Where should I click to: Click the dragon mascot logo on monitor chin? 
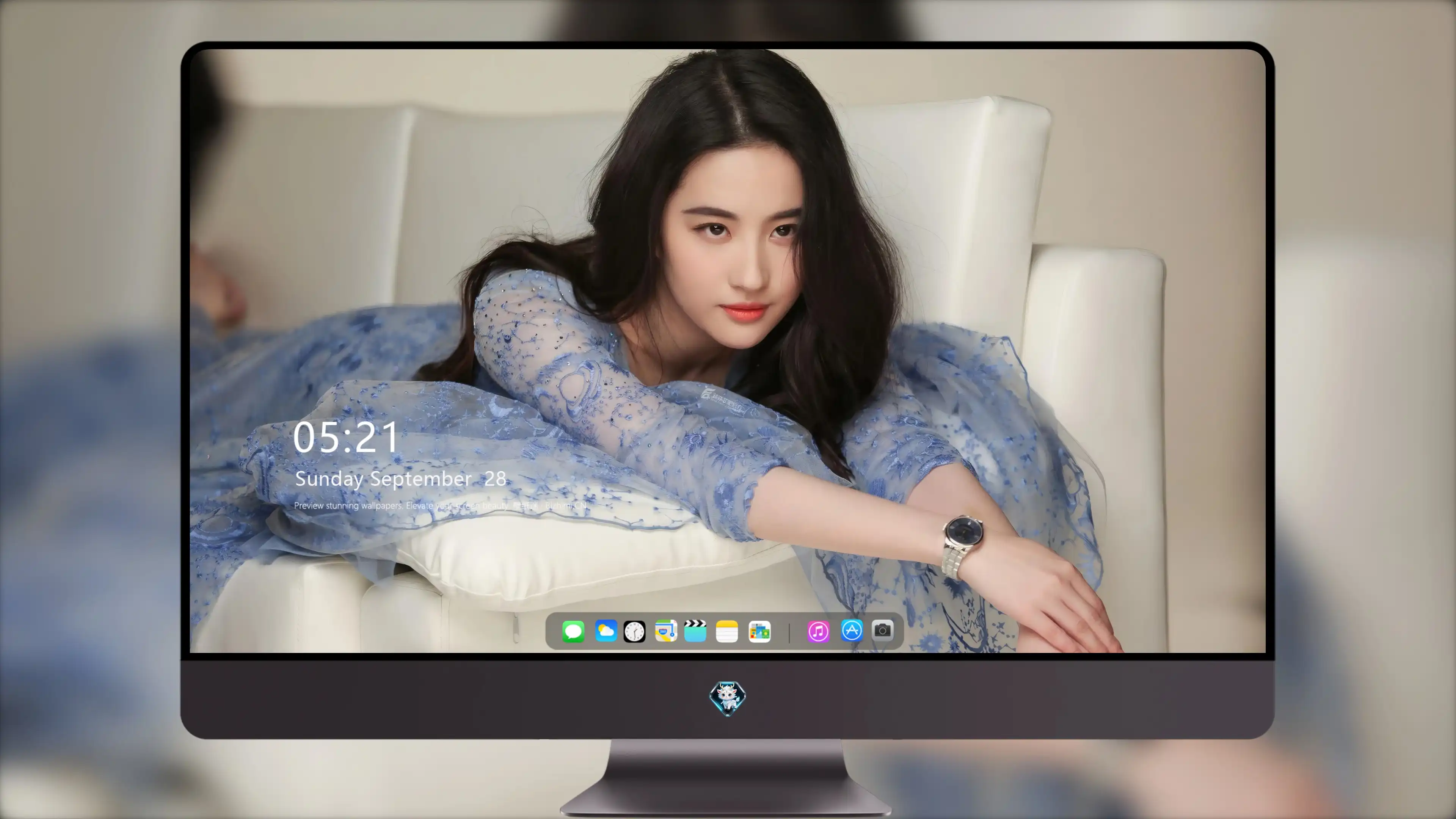pos(728,698)
